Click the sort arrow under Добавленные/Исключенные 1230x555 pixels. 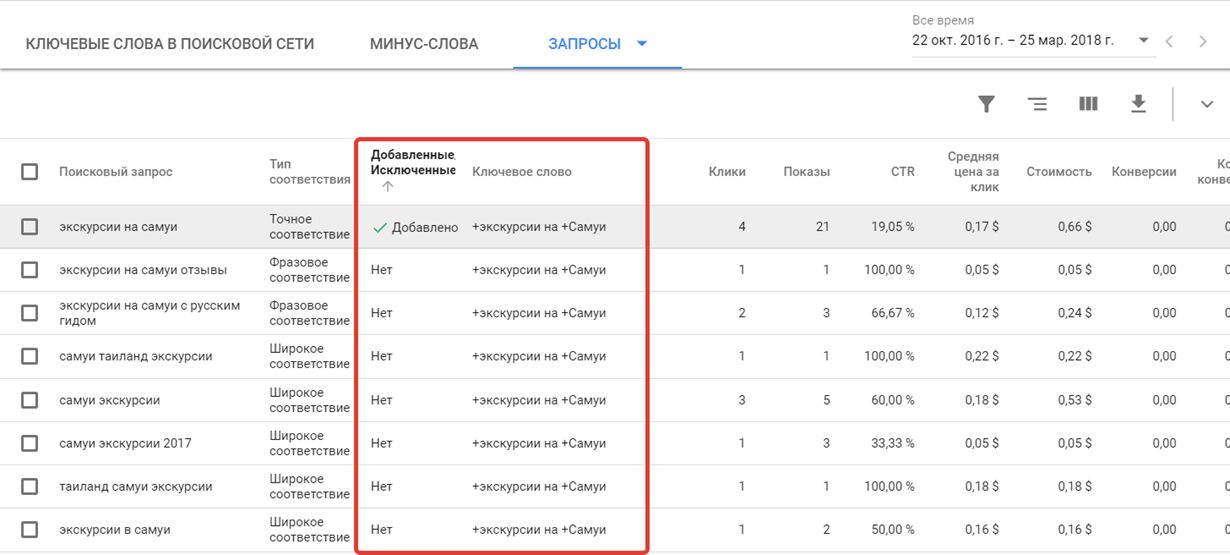point(388,187)
